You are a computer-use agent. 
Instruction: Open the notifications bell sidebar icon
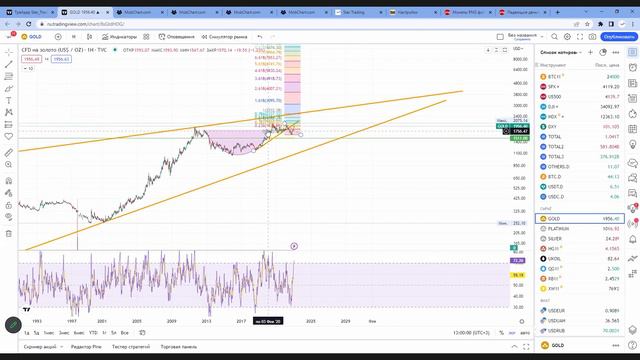(x=633, y=239)
